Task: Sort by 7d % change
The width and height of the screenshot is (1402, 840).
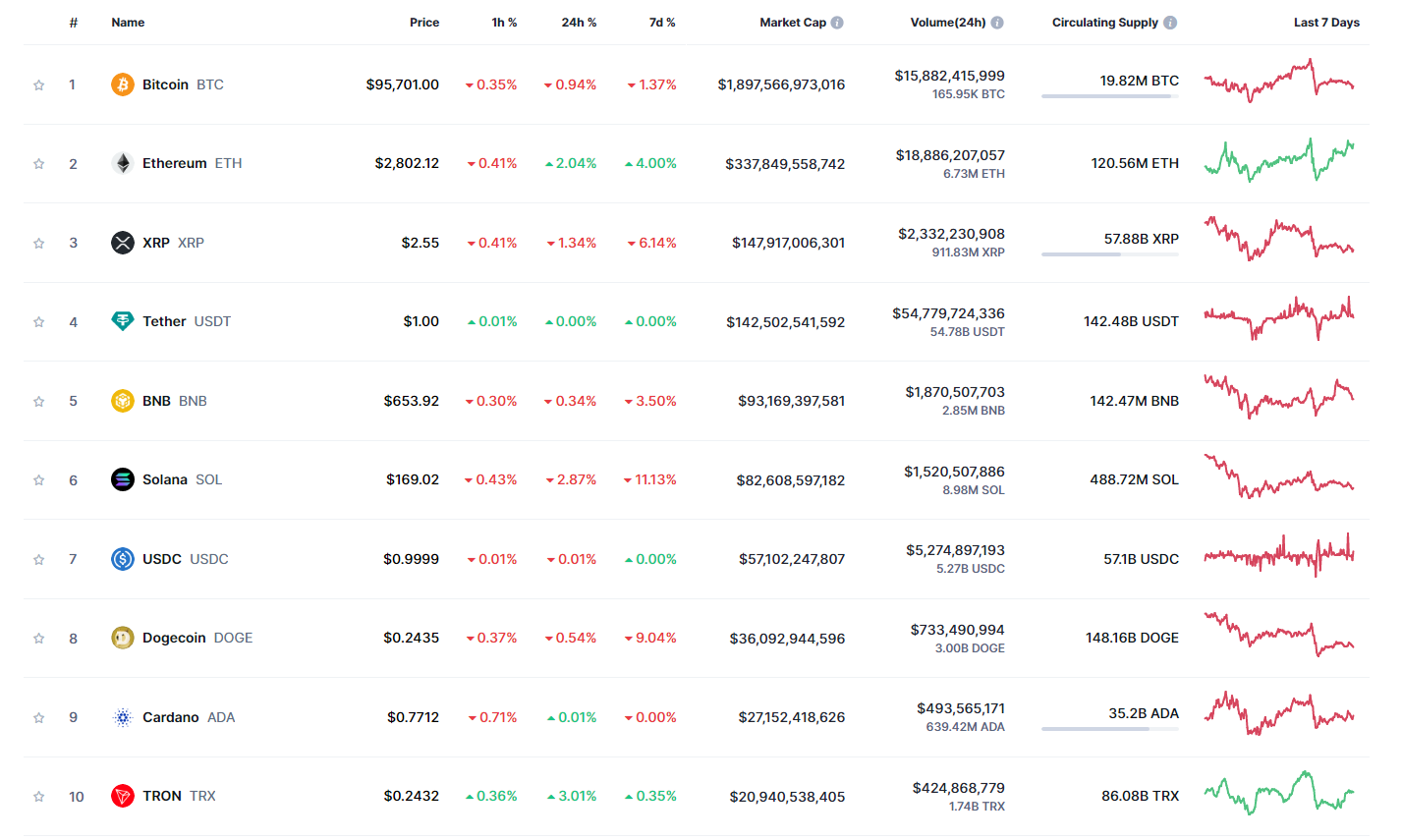Action: [x=662, y=23]
